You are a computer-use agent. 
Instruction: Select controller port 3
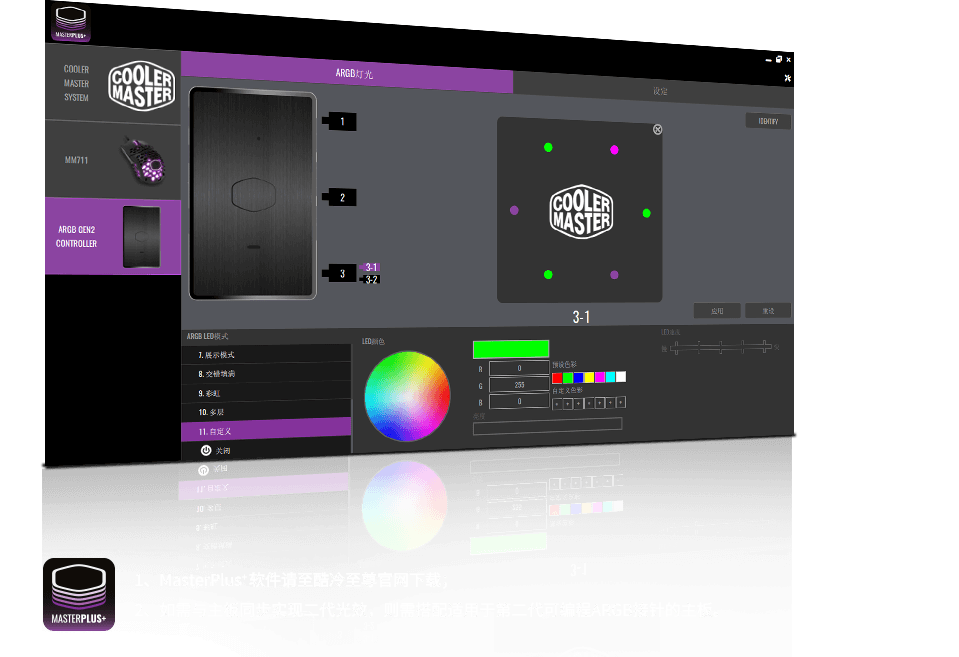341,273
